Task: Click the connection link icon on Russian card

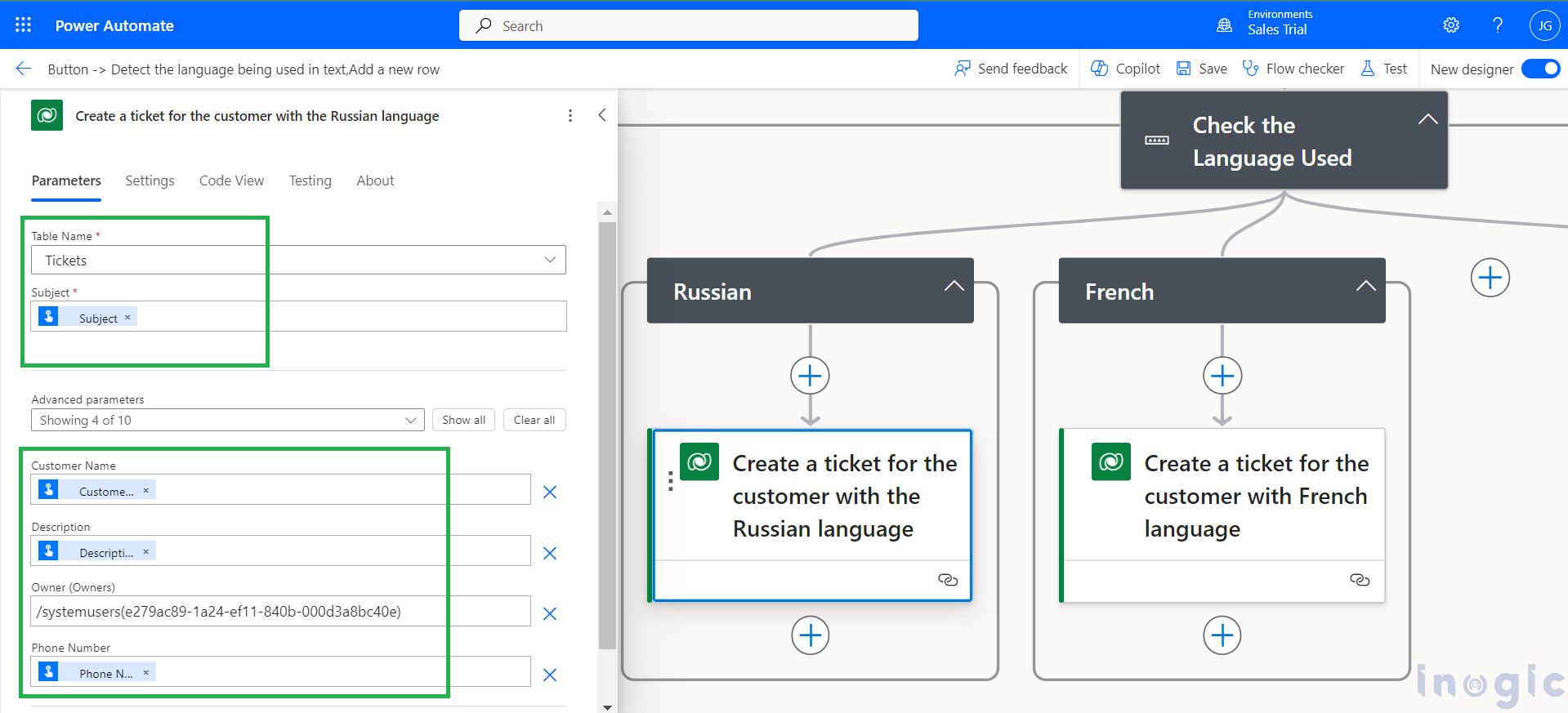Action: 948,580
